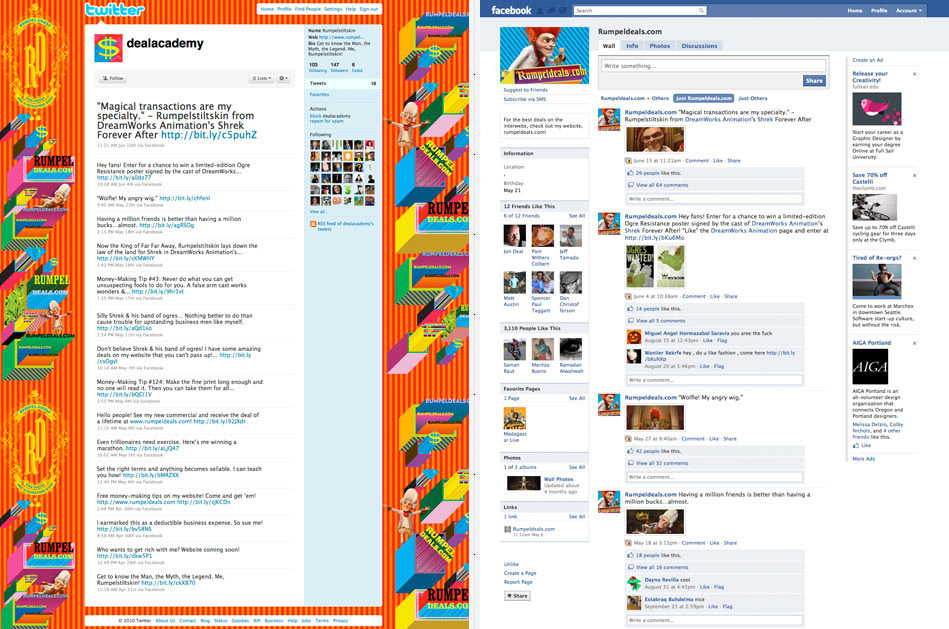
Task: Follow dealacademy on Twitter
Action: (113, 78)
